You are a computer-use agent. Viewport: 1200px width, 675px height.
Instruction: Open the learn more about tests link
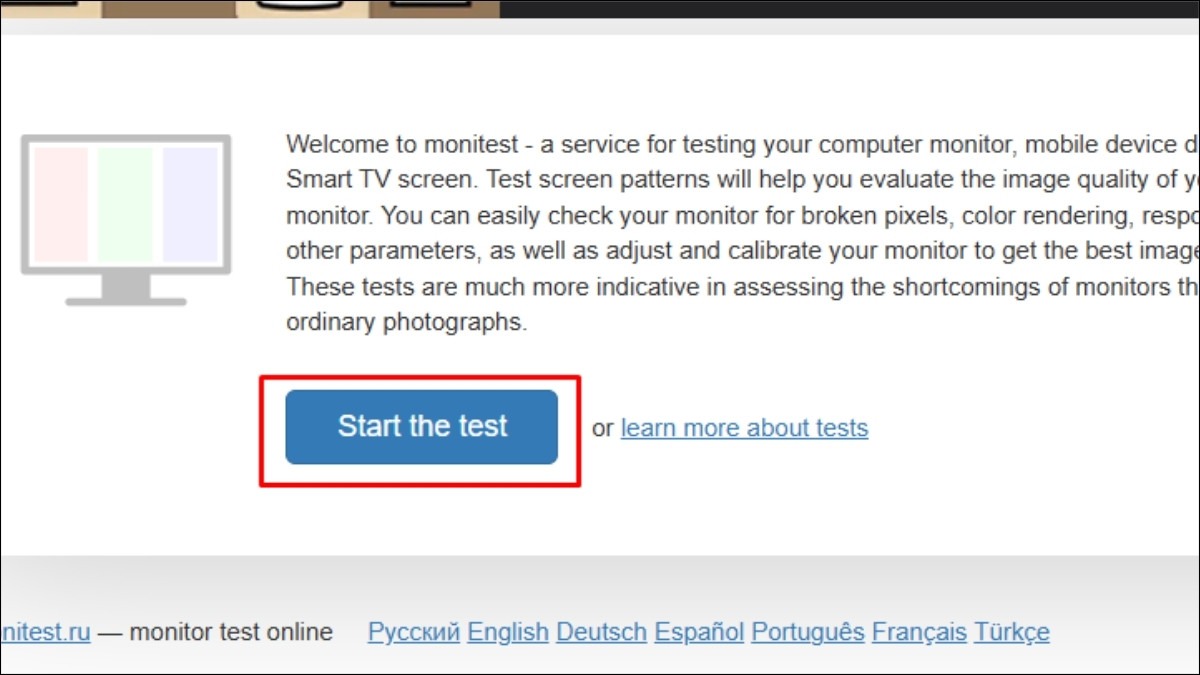[744, 428]
